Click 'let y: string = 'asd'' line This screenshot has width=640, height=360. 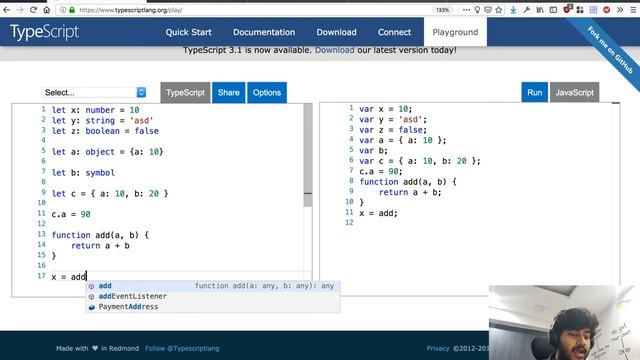pyautogui.click(x=102, y=120)
